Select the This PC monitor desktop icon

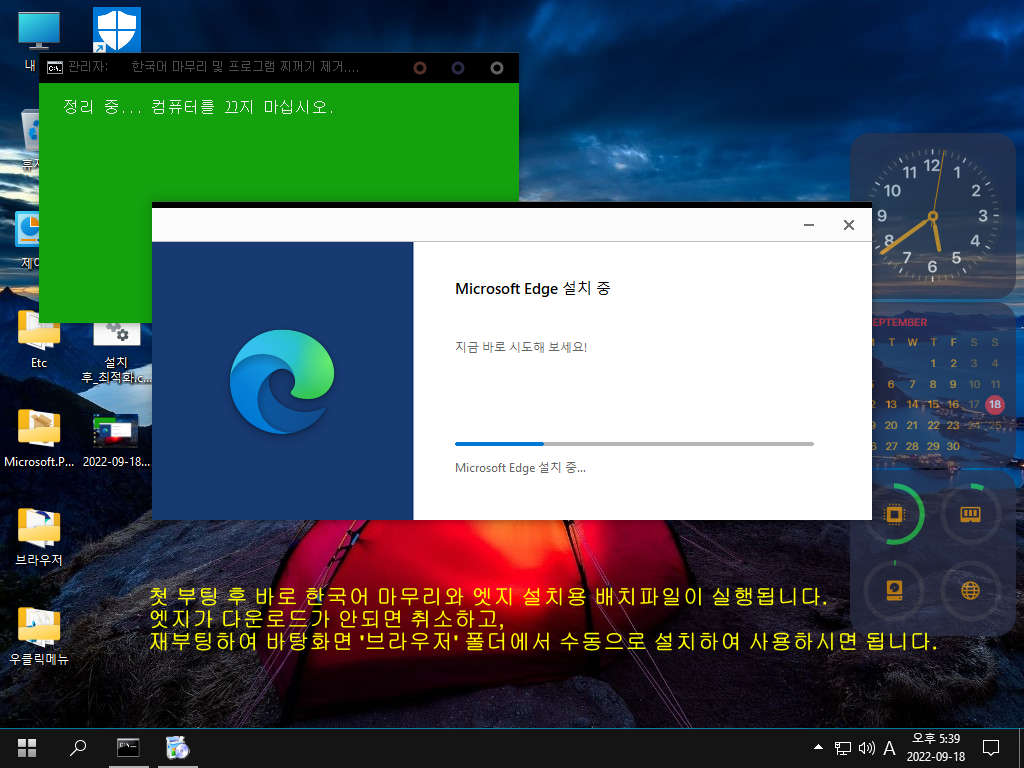(39, 31)
